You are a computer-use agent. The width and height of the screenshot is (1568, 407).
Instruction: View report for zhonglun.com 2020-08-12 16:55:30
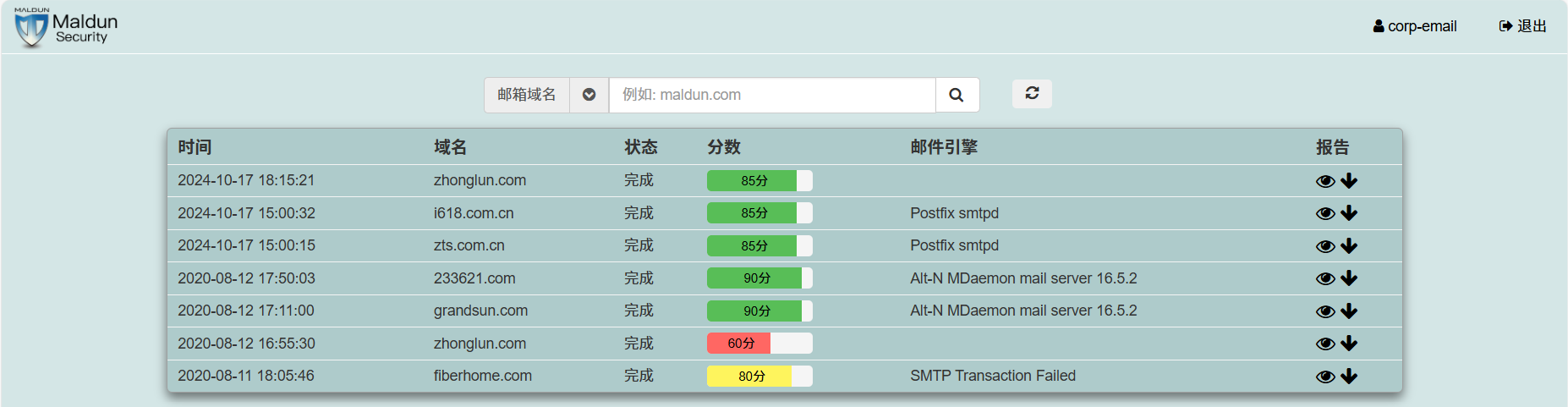[1325, 344]
